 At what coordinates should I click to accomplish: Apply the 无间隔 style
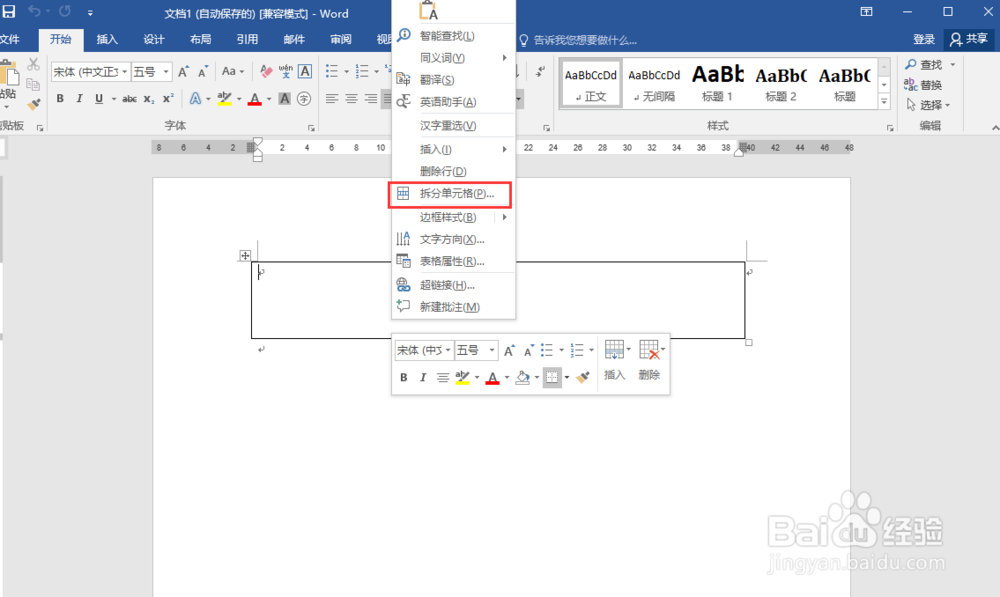point(654,83)
